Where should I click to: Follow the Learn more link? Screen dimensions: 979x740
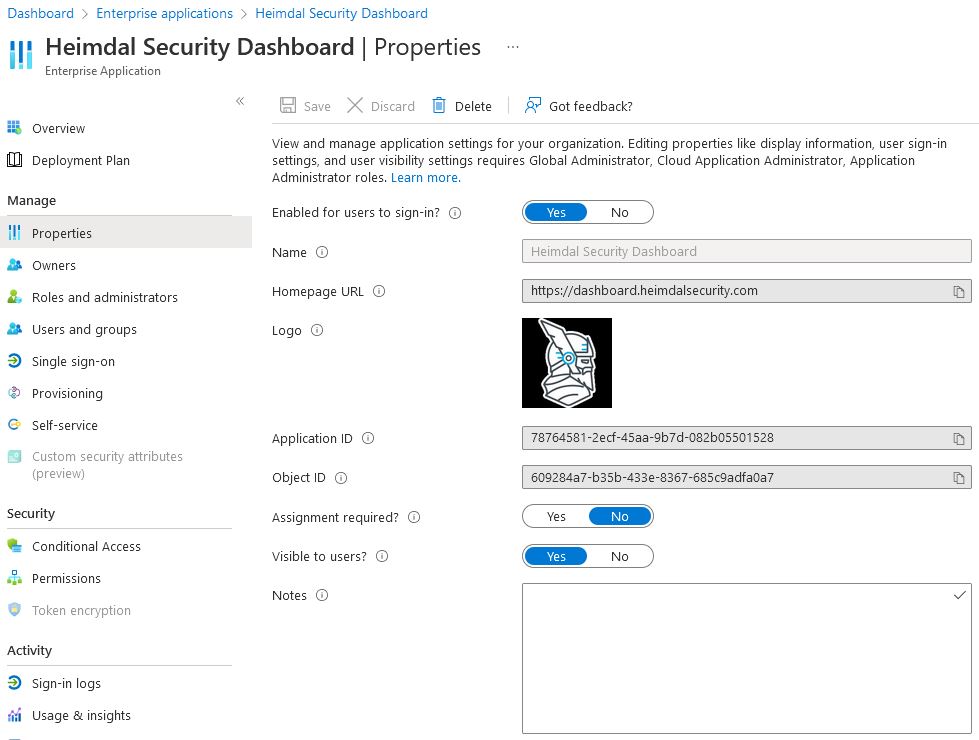[x=426, y=177]
